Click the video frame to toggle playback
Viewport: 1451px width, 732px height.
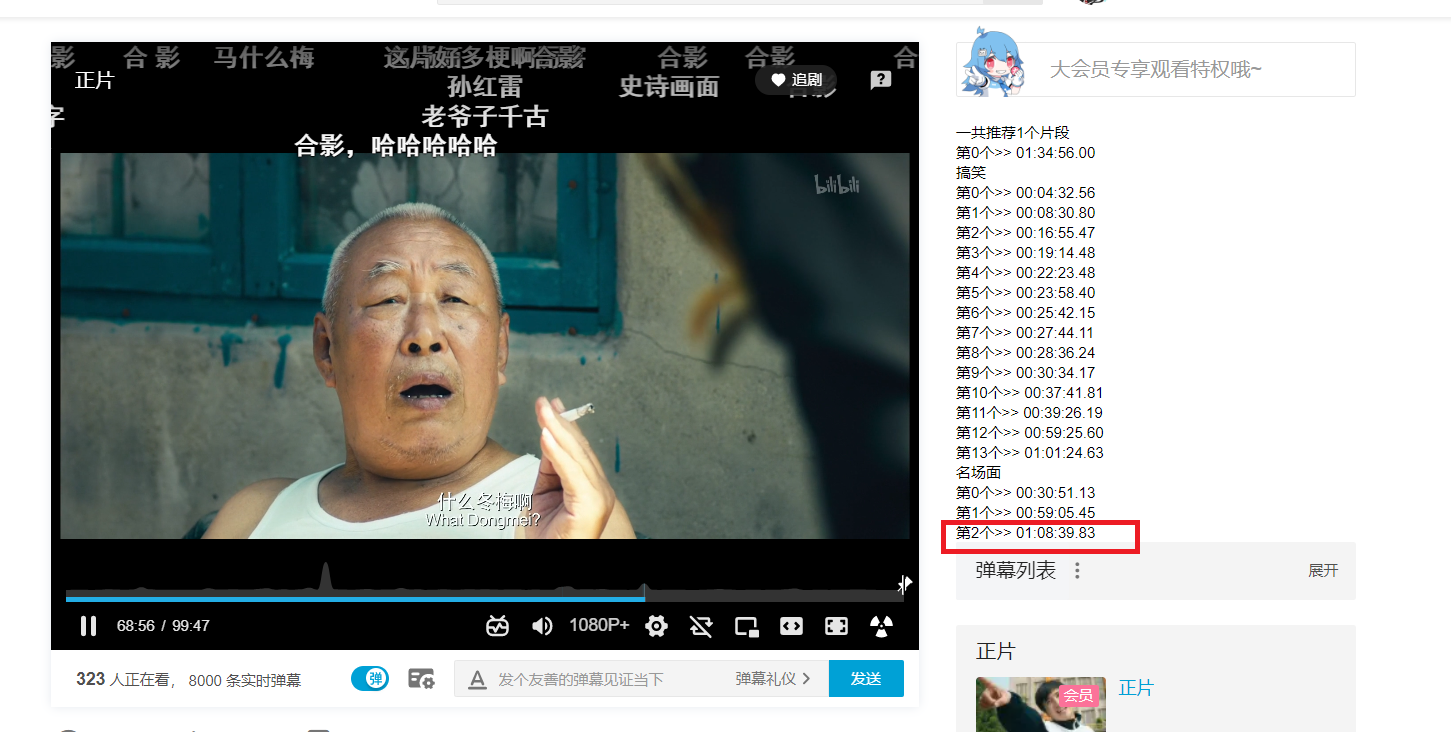[485, 345]
